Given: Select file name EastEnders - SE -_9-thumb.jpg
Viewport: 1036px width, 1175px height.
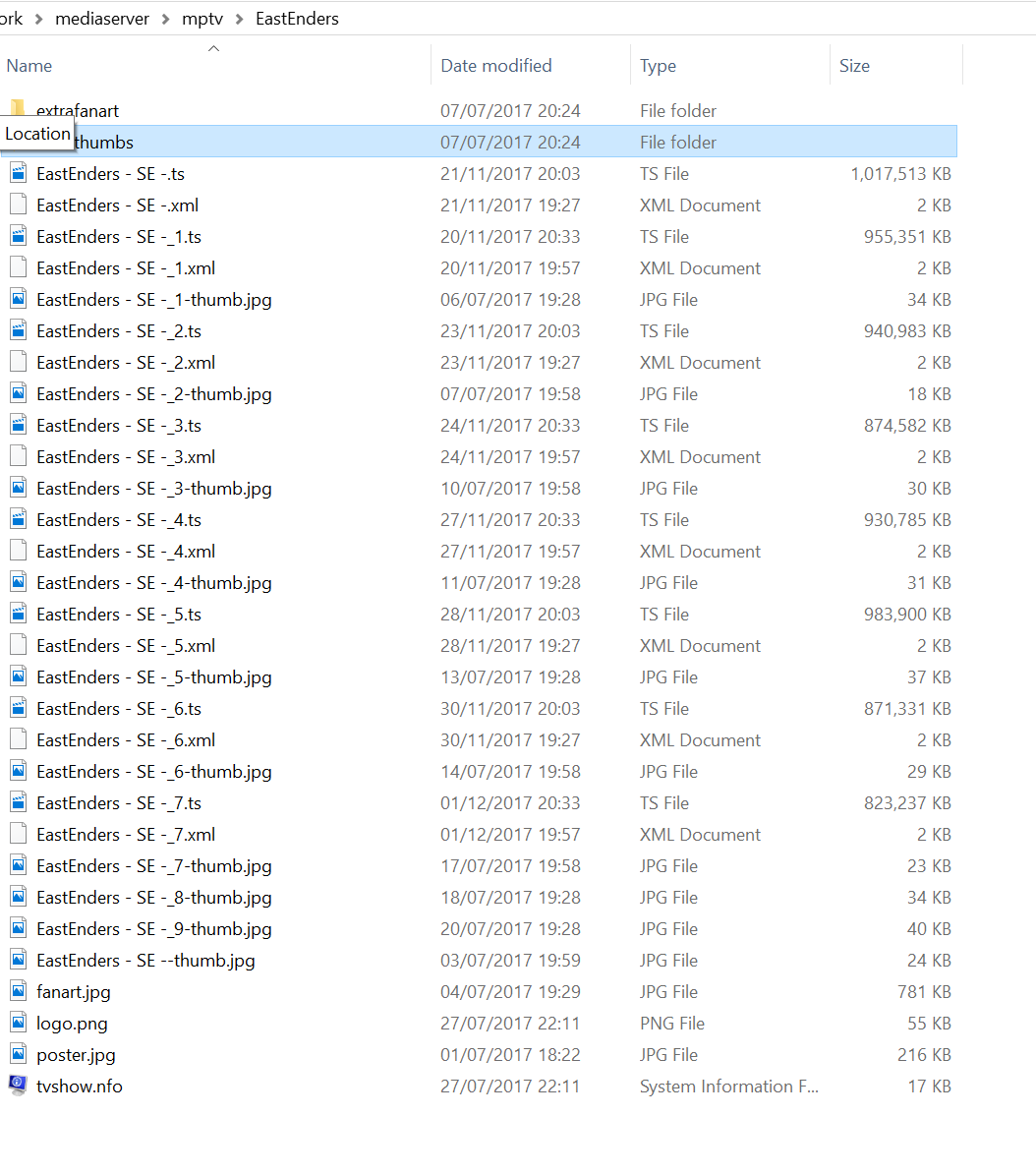Looking at the screenshot, I should pos(154,929).
